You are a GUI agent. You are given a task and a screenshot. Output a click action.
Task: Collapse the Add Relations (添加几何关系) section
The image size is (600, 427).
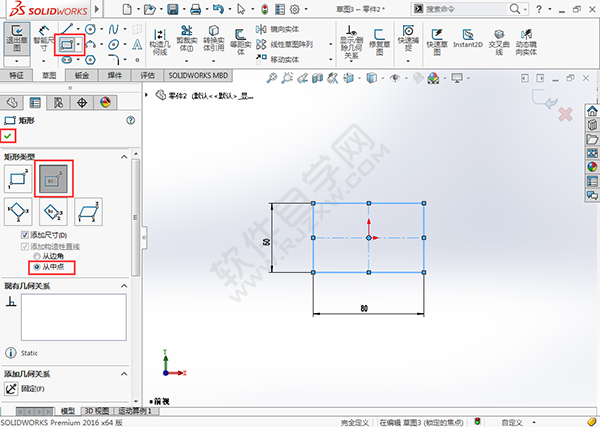click(x=124, y=374)
